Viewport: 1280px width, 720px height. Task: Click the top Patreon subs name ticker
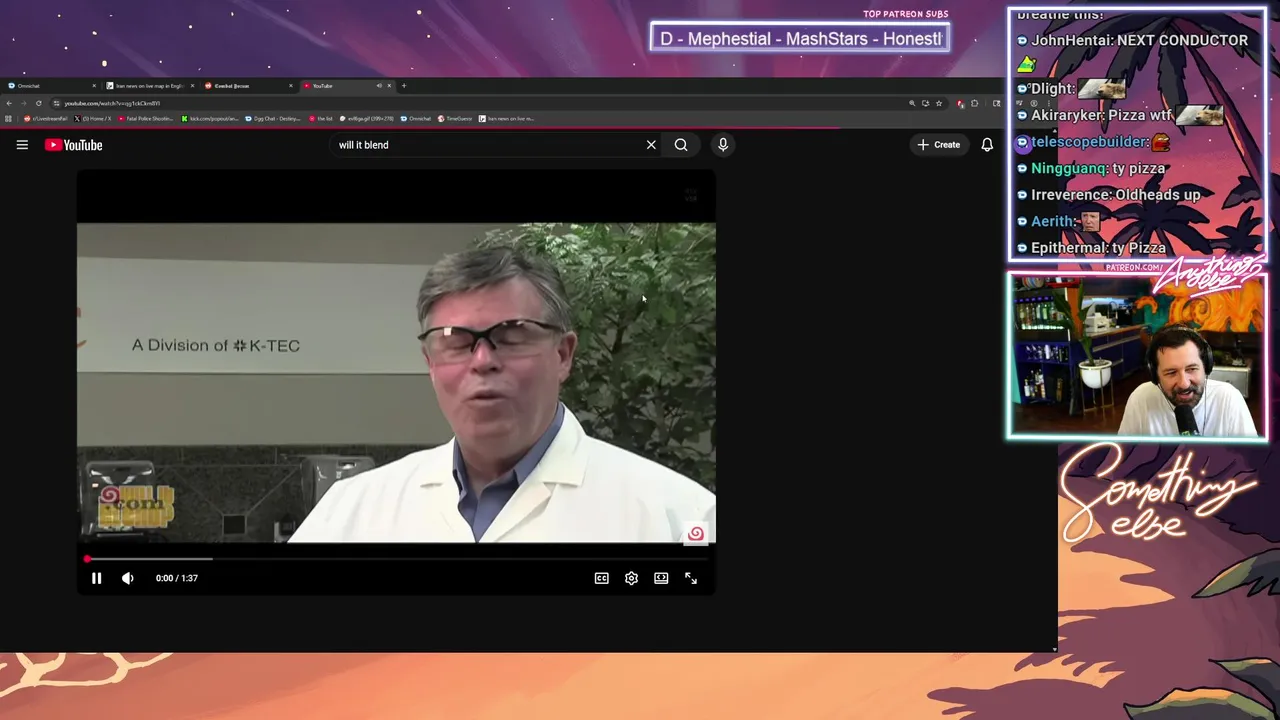click(x=800, y=39)
